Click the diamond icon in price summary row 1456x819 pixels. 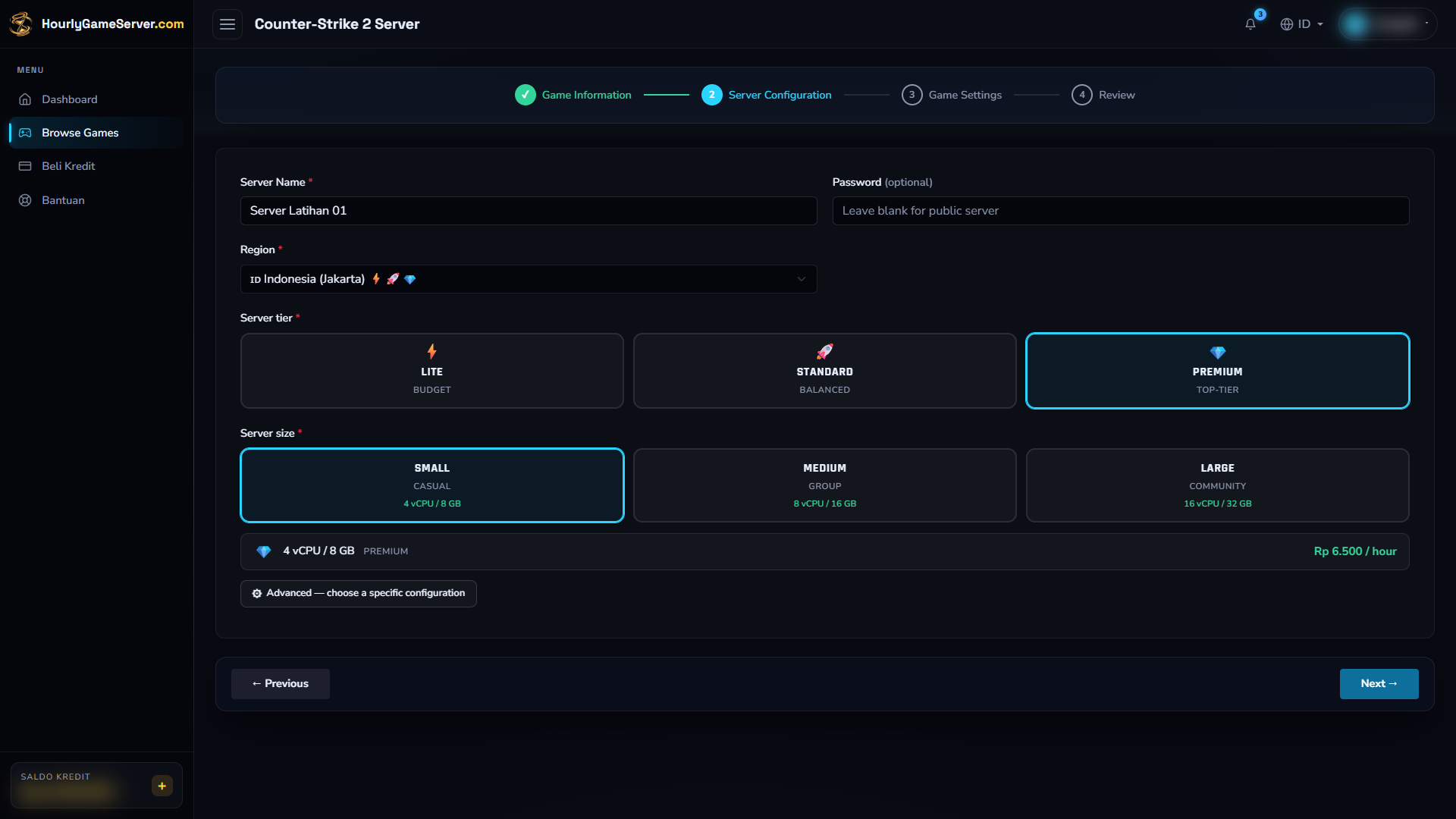(264, 551)
